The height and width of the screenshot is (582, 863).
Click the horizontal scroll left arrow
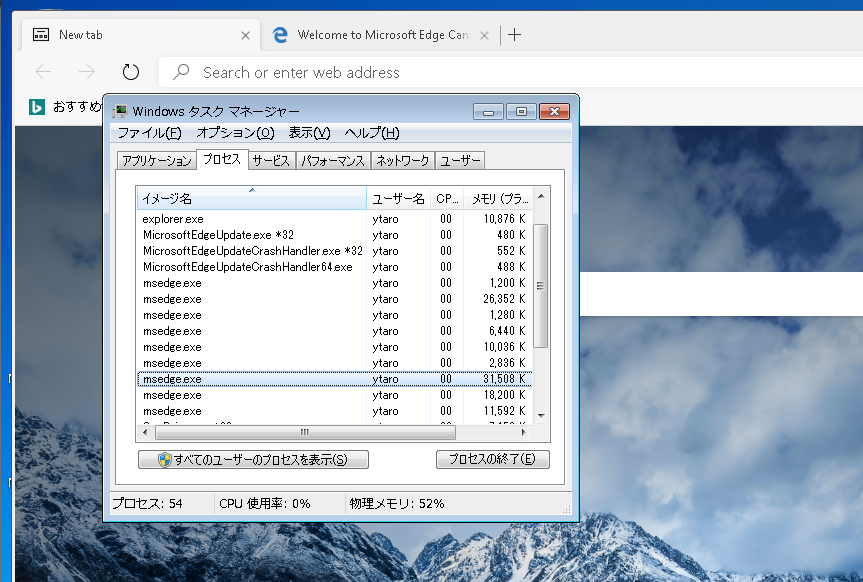[145, 432]
